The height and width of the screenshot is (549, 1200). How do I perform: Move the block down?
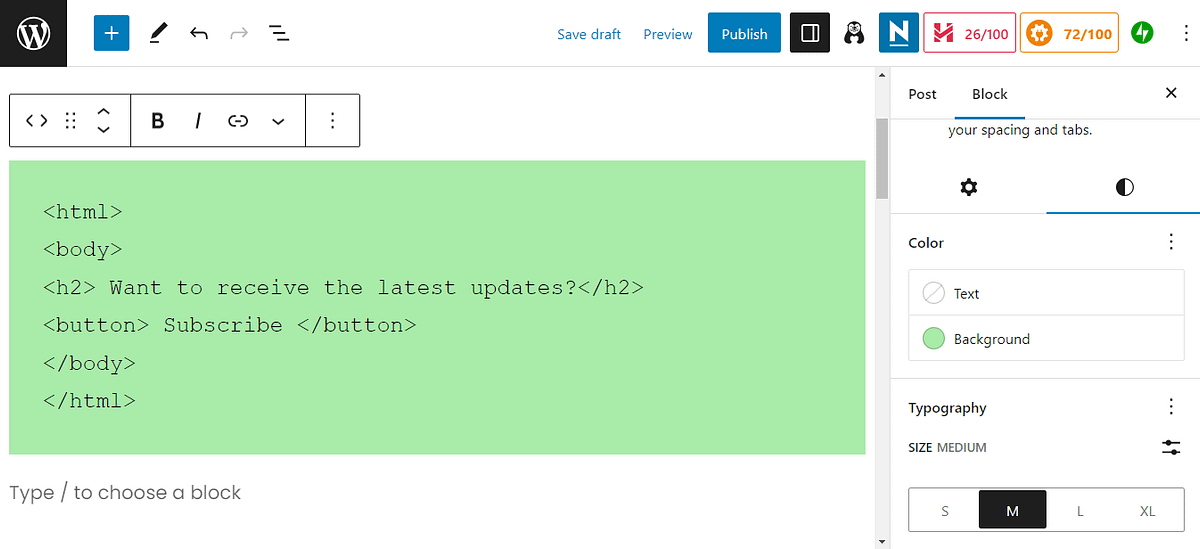point(103,130)
